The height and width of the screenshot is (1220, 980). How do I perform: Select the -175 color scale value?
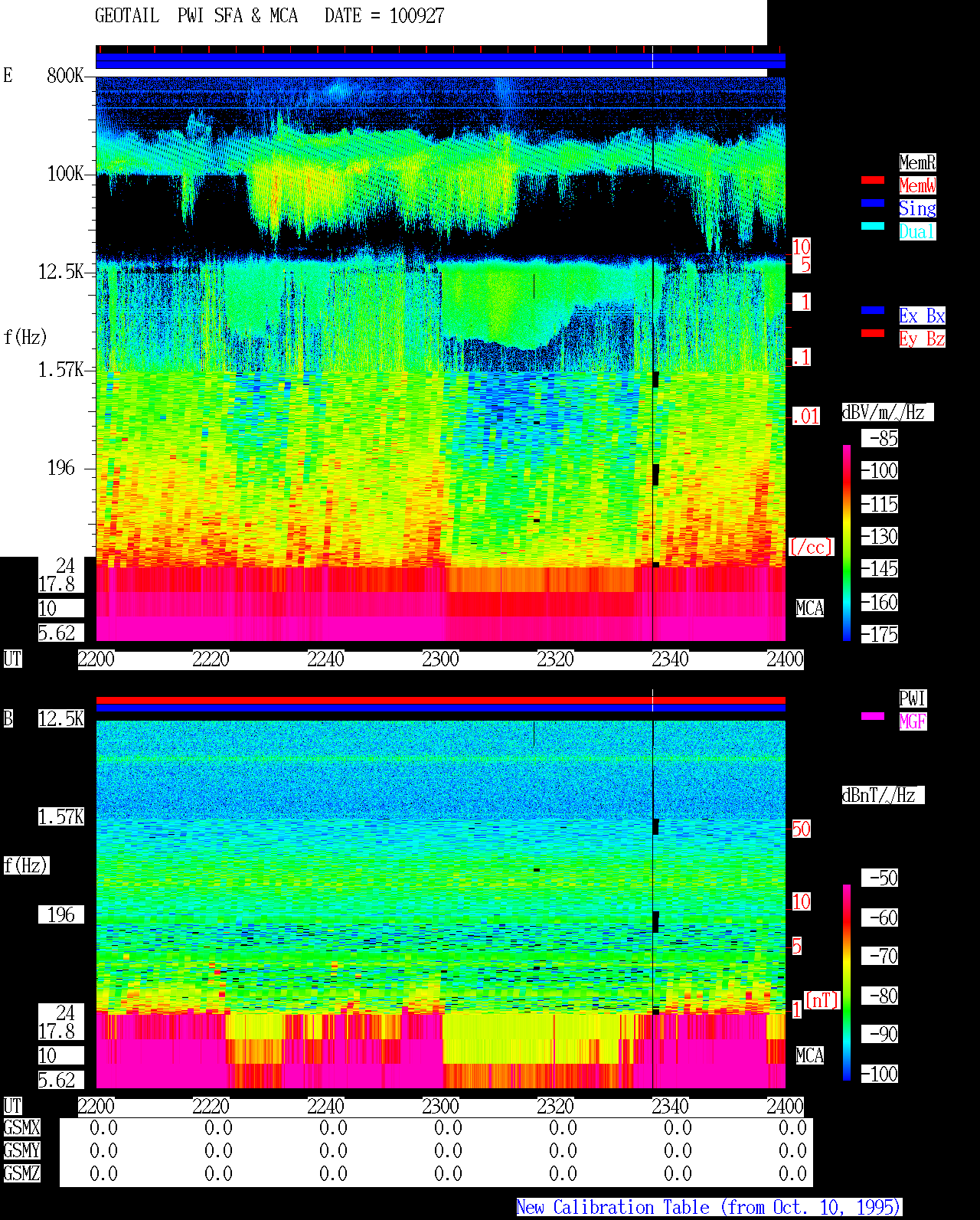pos(880,634)
